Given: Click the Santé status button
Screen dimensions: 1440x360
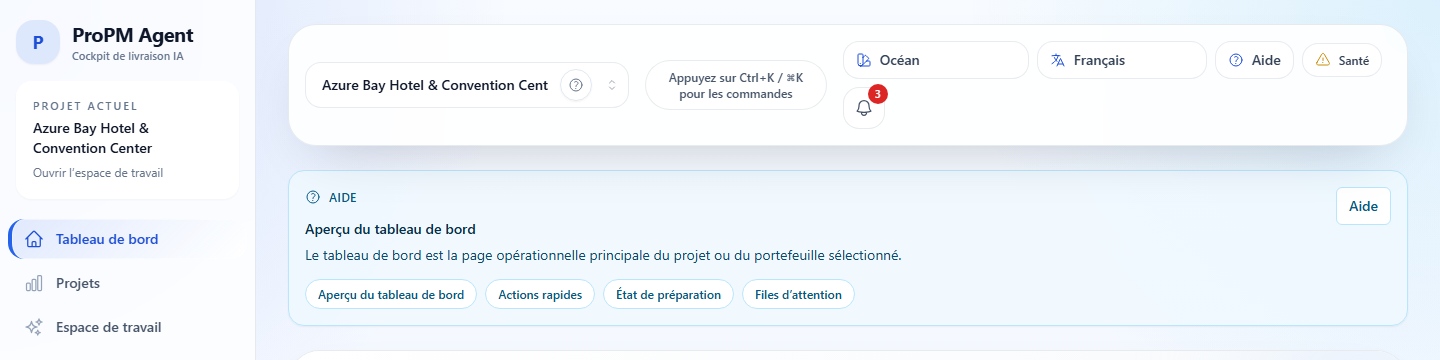Looking at the screenshot, I should (1342, 60).
